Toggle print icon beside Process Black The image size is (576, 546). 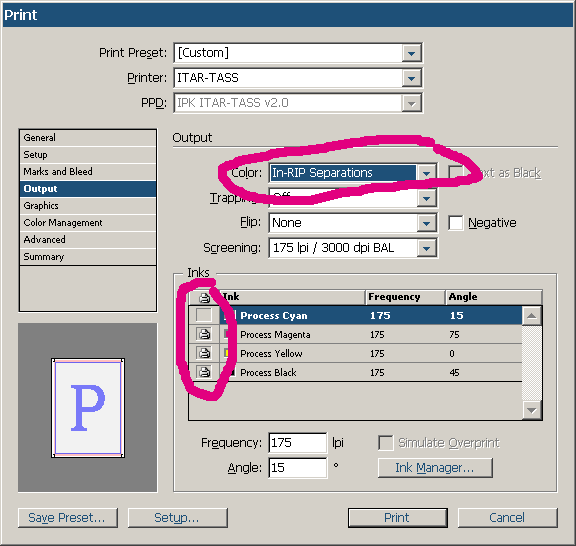point(204,372)
